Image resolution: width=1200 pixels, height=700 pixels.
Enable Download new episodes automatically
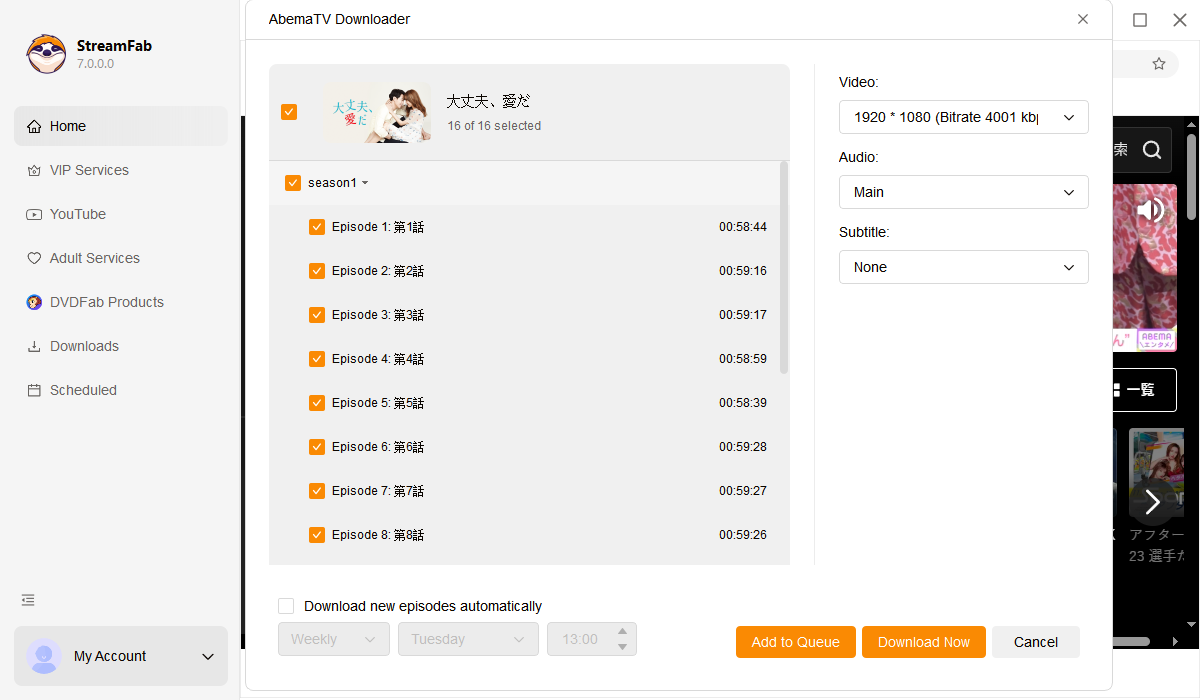(286, 606)
